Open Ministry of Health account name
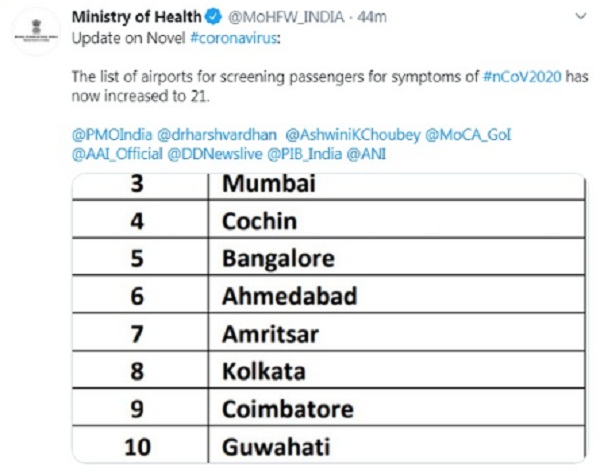Screen dimensions: 600x475 tap(137, 17)
